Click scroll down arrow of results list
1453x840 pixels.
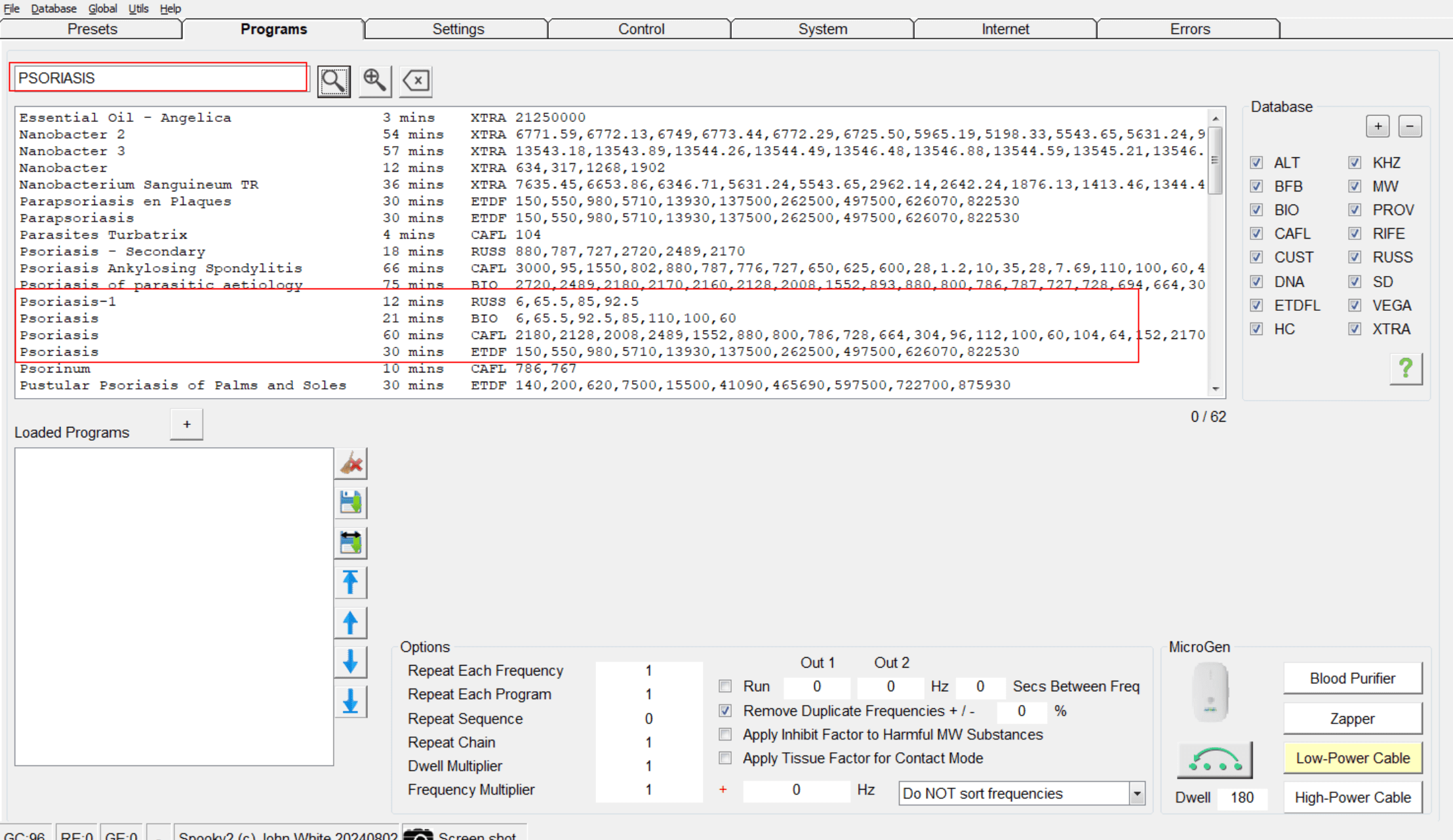(1216, 390)
